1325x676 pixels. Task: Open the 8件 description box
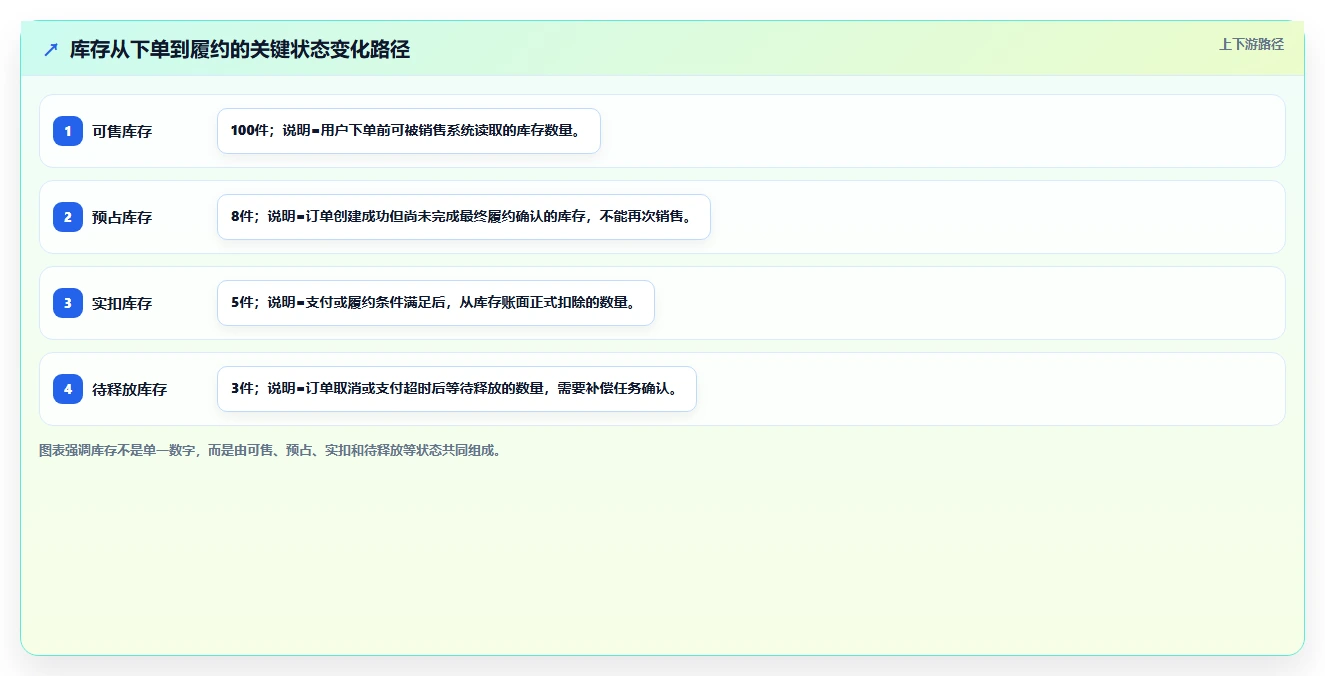[x=464, y=217]
